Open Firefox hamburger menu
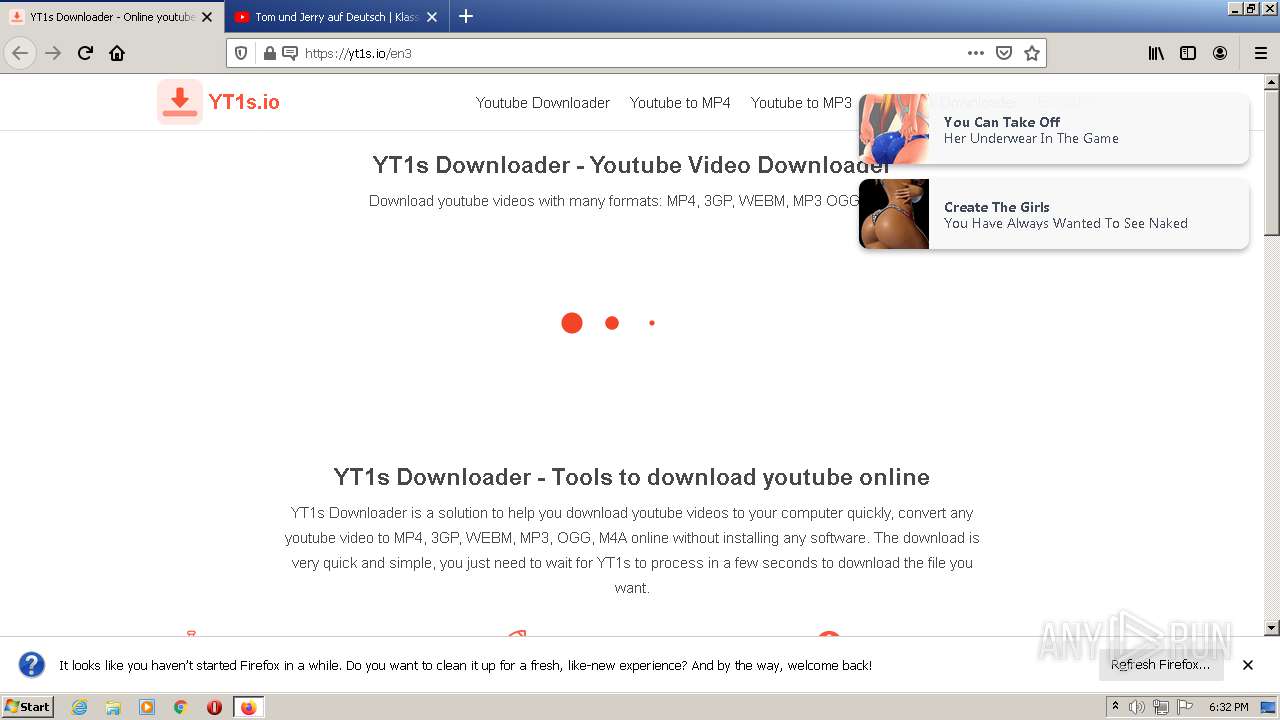Image resolution: width=1280 pixels, height=720 pixels. click(1260, 53)
